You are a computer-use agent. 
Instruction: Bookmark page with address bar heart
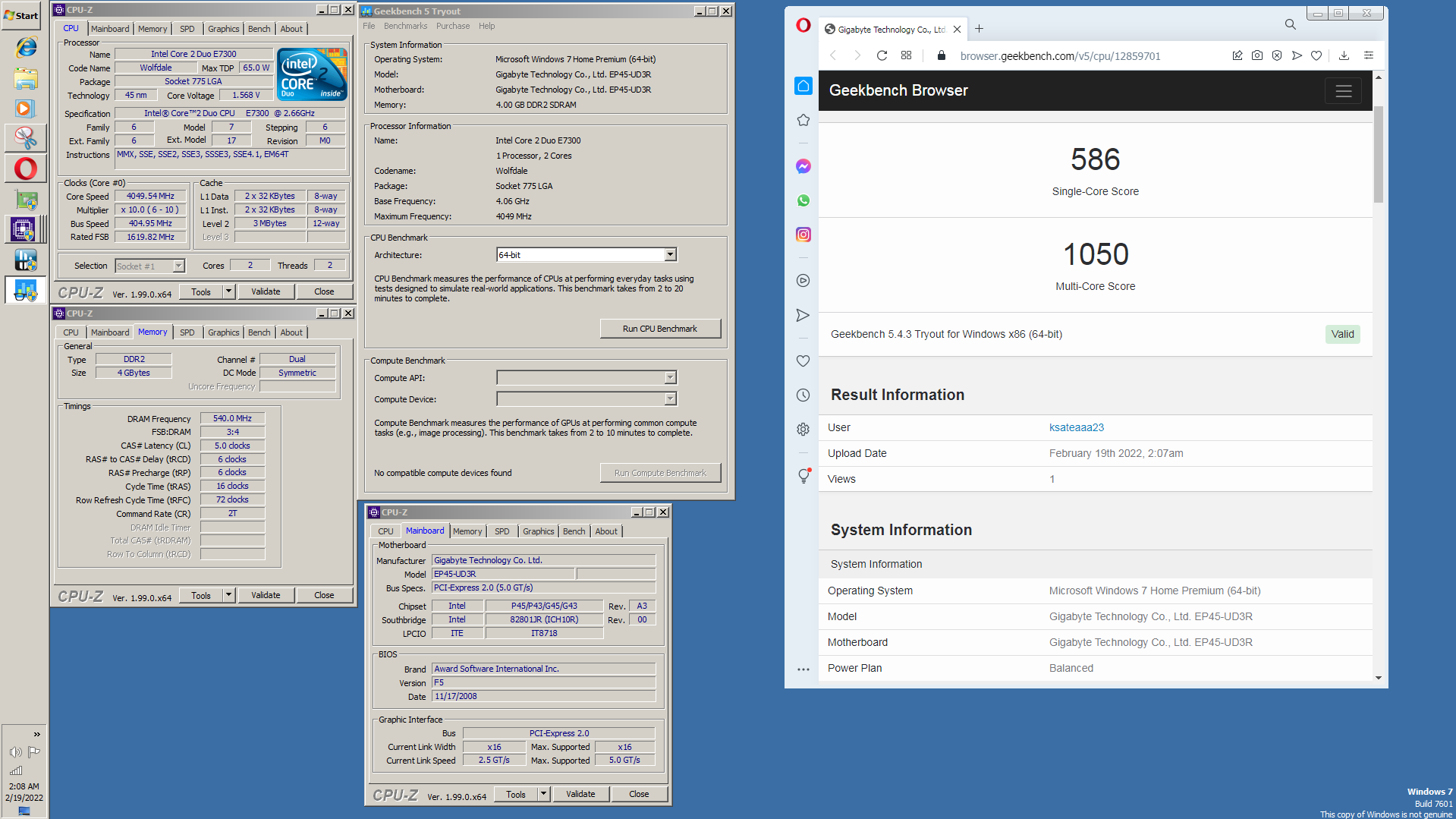1316,55
